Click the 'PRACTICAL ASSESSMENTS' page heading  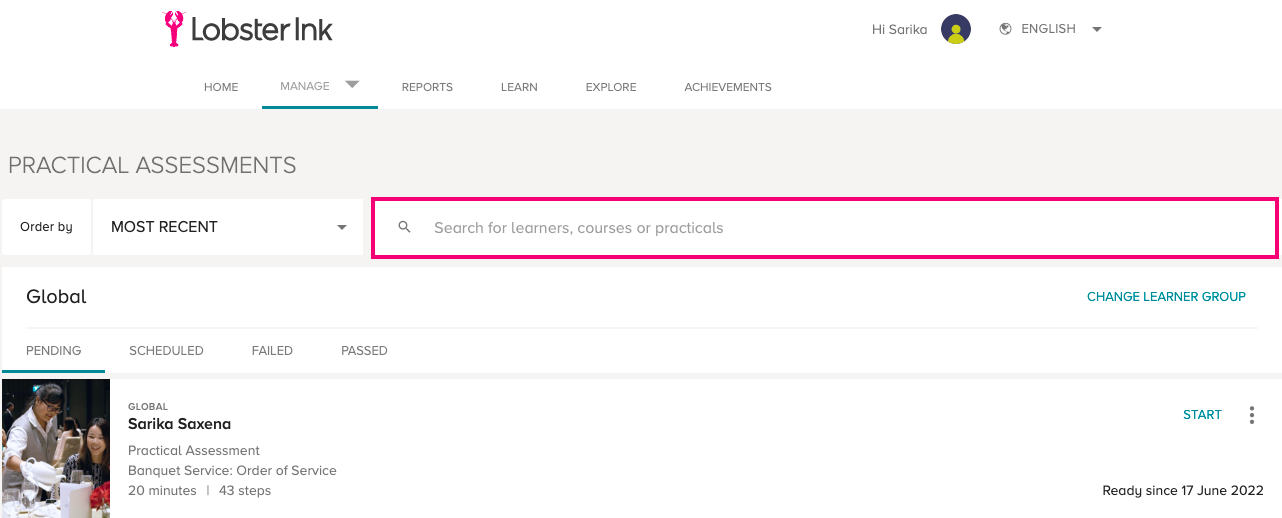(152, 165)
